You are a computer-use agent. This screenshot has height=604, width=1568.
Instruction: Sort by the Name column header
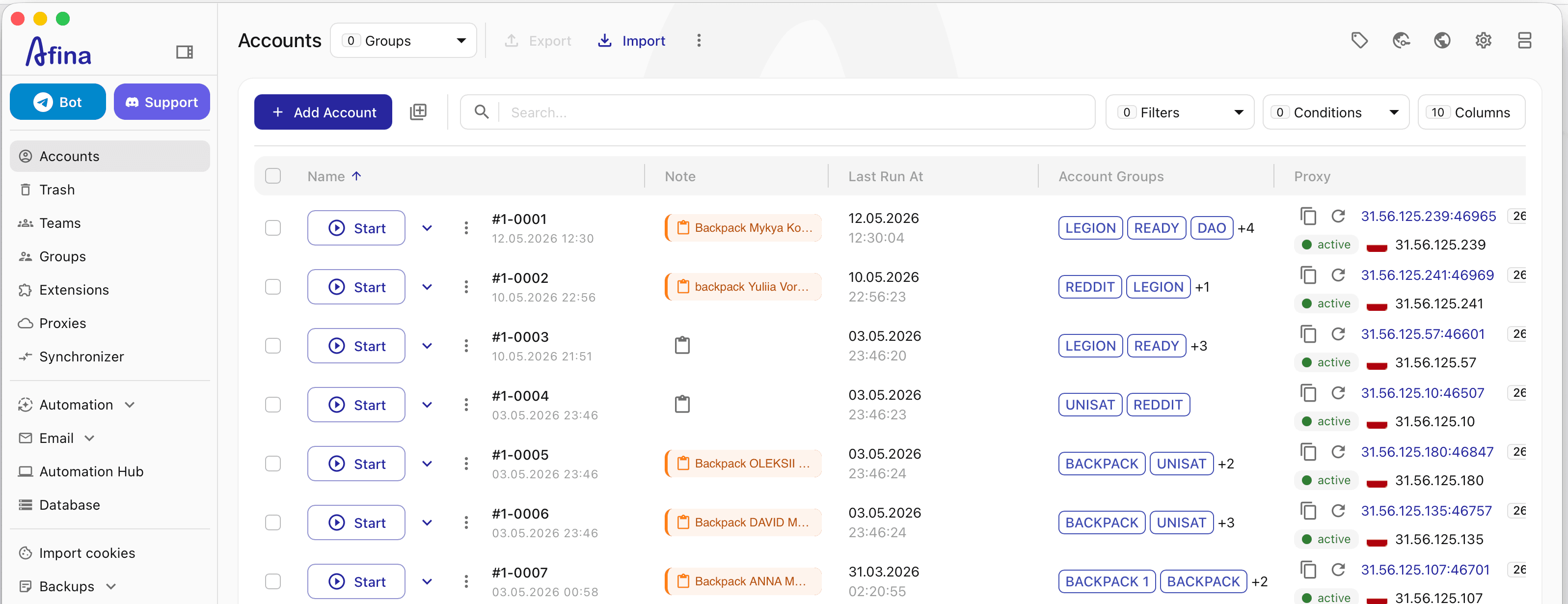coord(334,177)
